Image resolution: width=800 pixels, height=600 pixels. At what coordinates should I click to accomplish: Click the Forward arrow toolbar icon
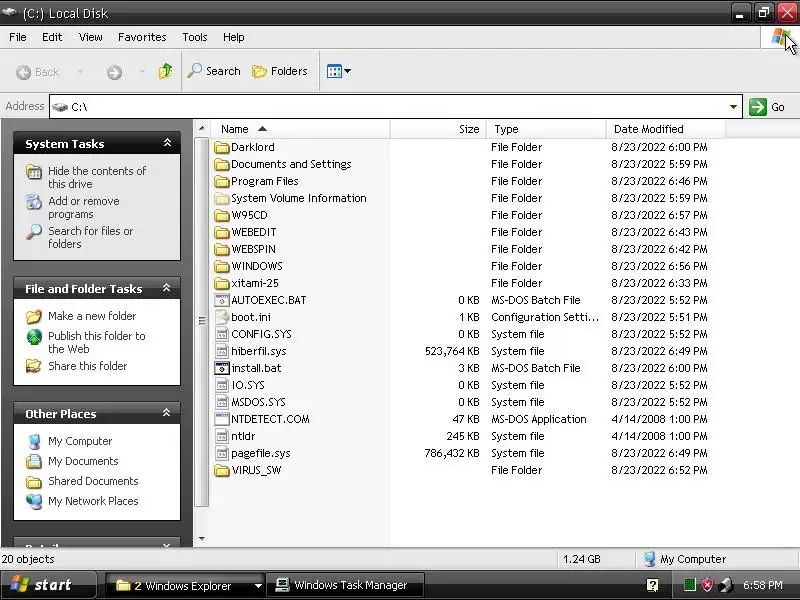(x=114, y=72)
